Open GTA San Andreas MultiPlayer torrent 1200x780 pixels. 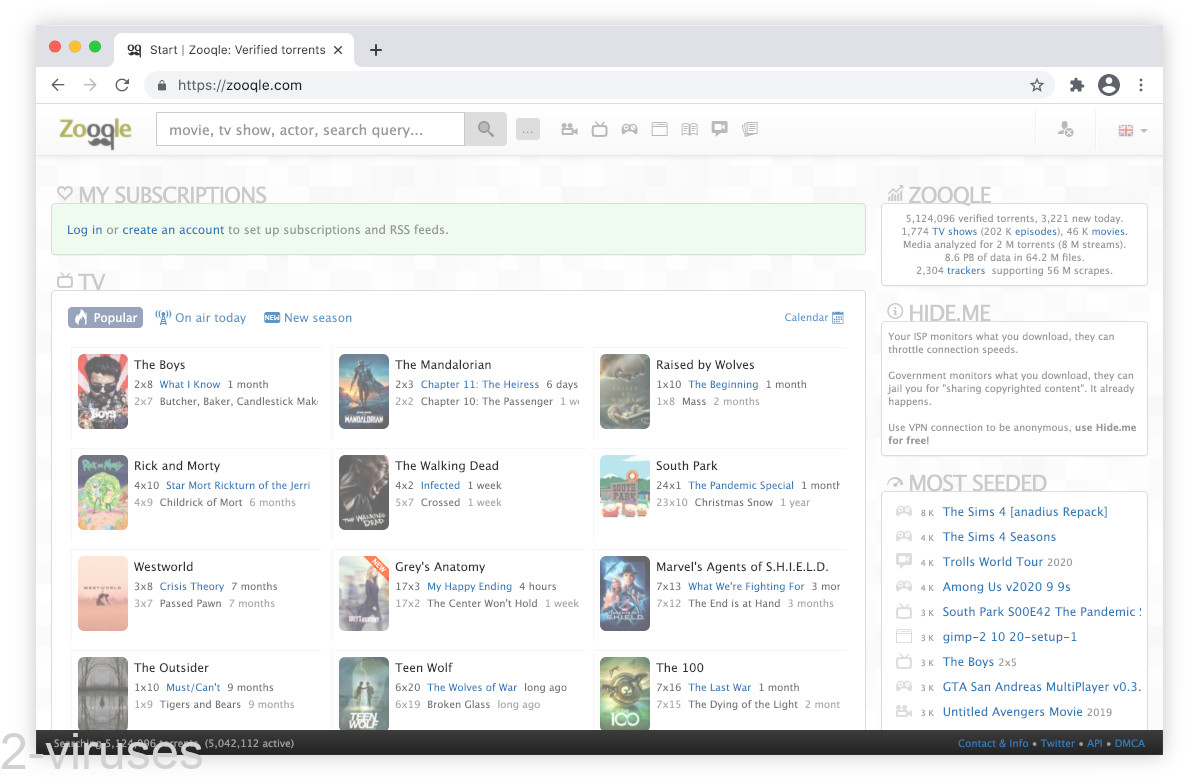(1042, 687)
